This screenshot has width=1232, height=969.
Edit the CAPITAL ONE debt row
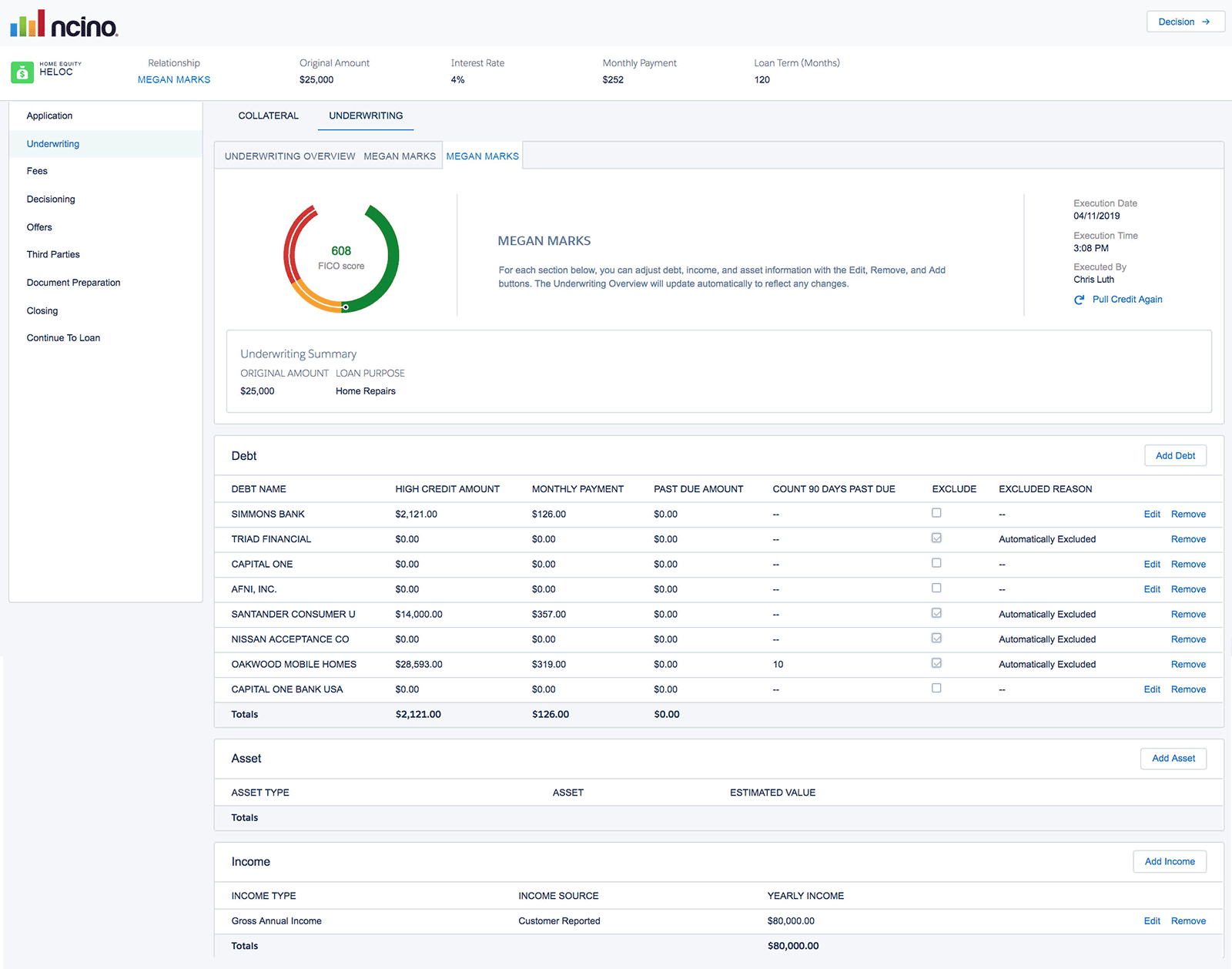1152,565
